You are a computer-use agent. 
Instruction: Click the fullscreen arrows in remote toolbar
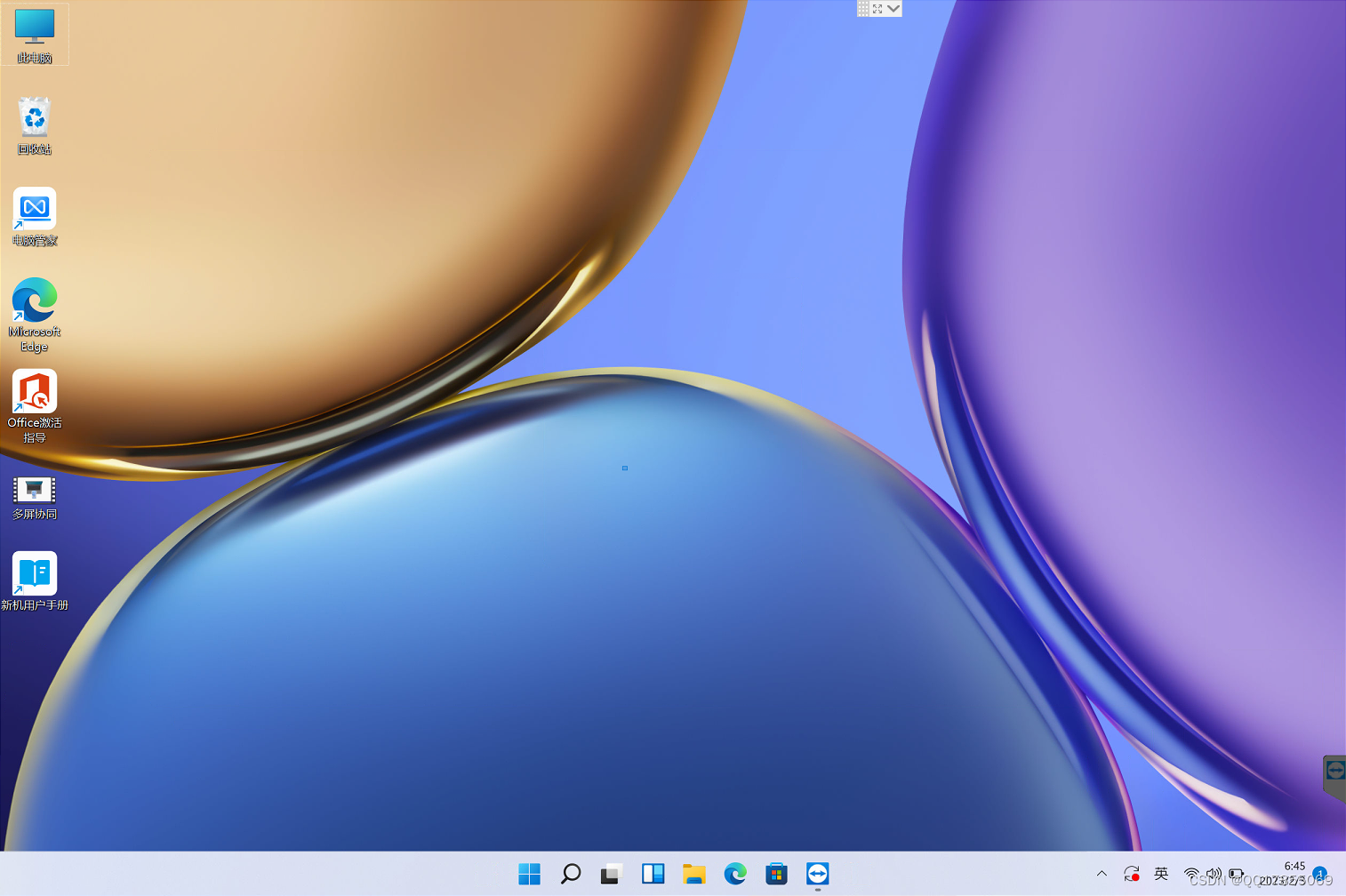click(x=877, y=9)
